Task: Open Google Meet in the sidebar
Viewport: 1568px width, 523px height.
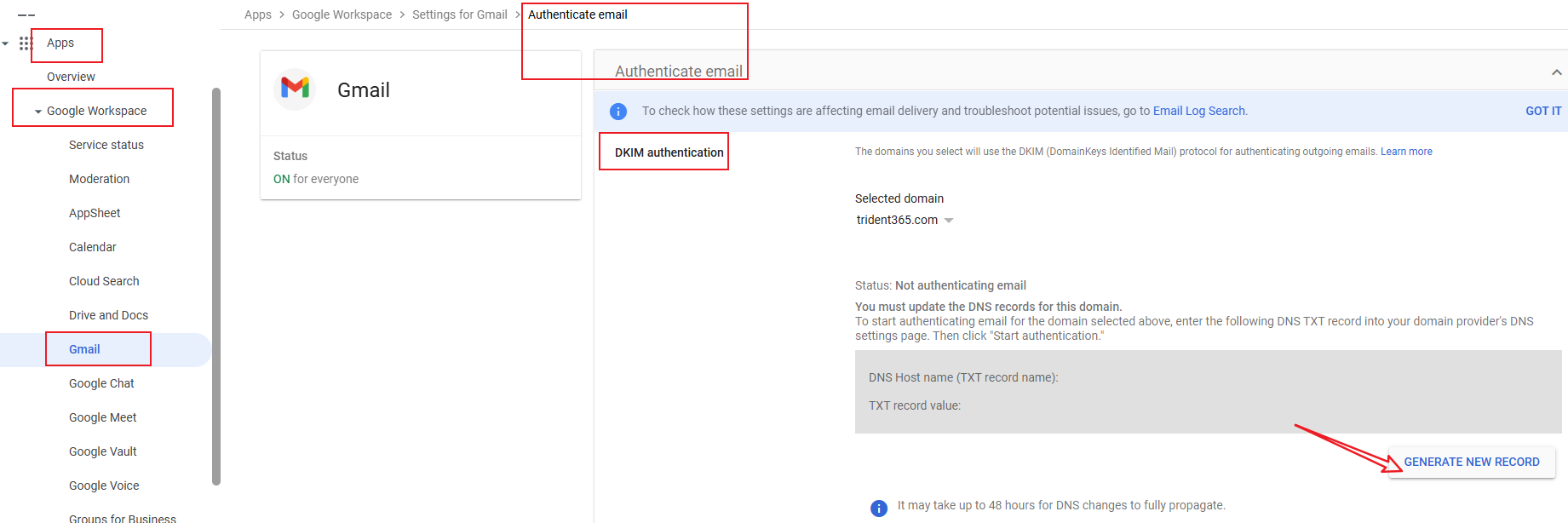Action: 102,417
